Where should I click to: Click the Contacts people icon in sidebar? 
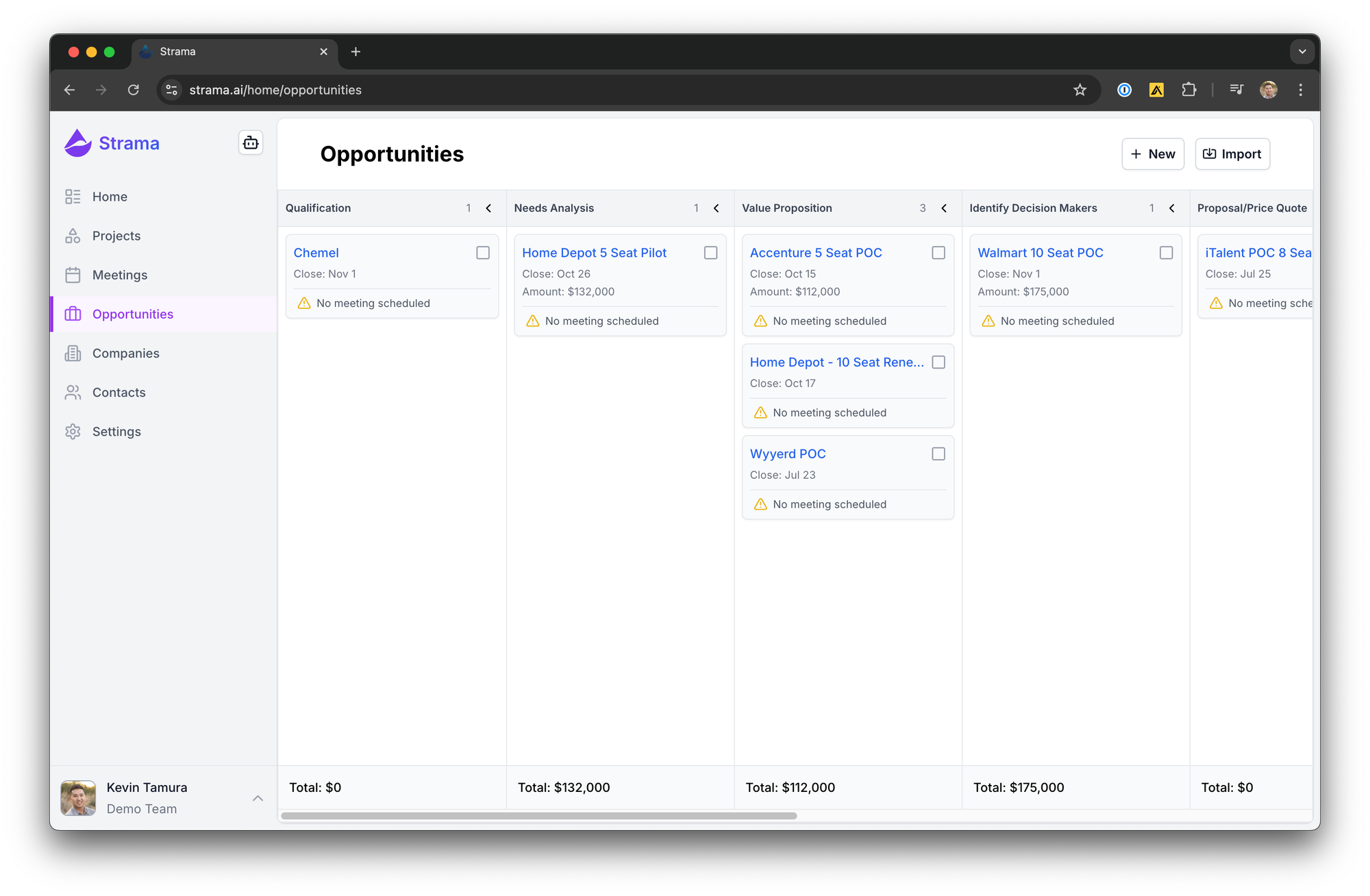(x=73, y=393)
